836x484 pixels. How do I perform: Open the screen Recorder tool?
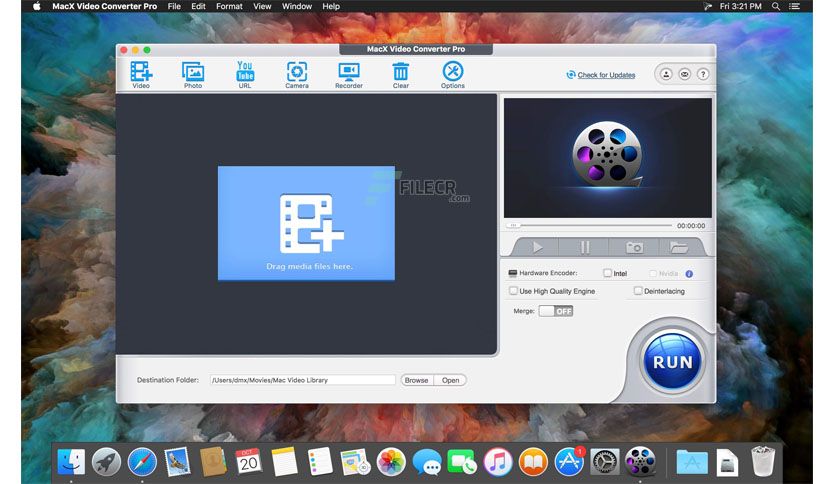(x=349, y=74)
